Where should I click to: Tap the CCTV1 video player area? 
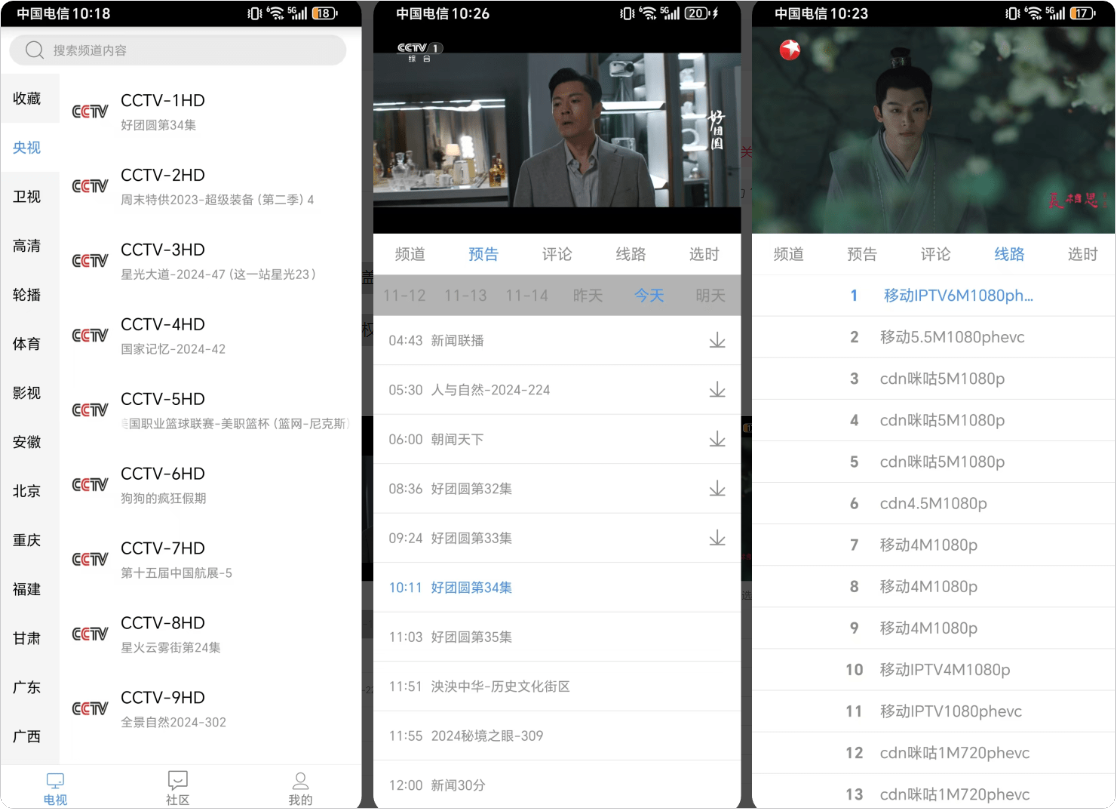point(557,130)
